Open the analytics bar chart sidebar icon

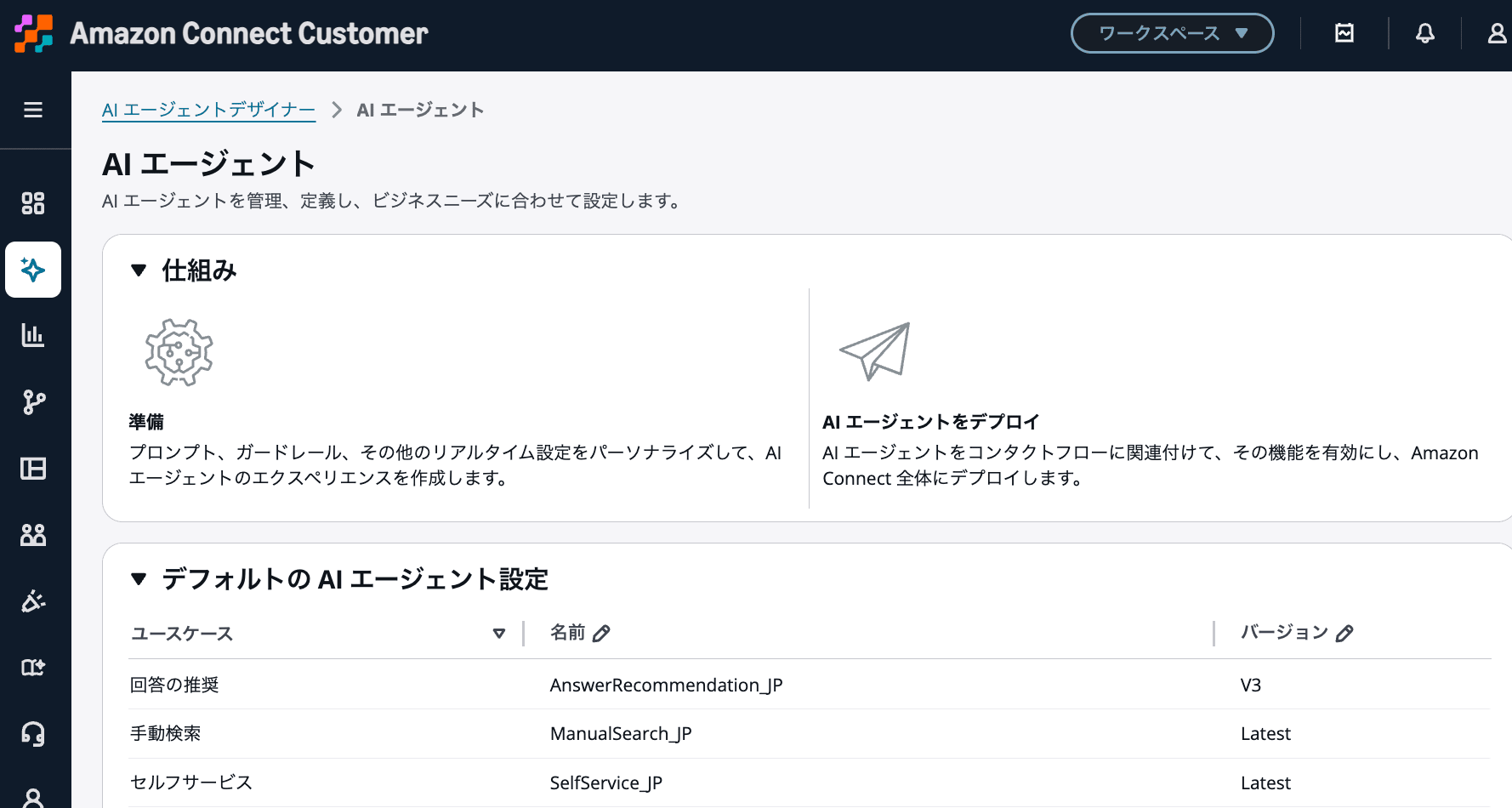[x=33, y=335]
